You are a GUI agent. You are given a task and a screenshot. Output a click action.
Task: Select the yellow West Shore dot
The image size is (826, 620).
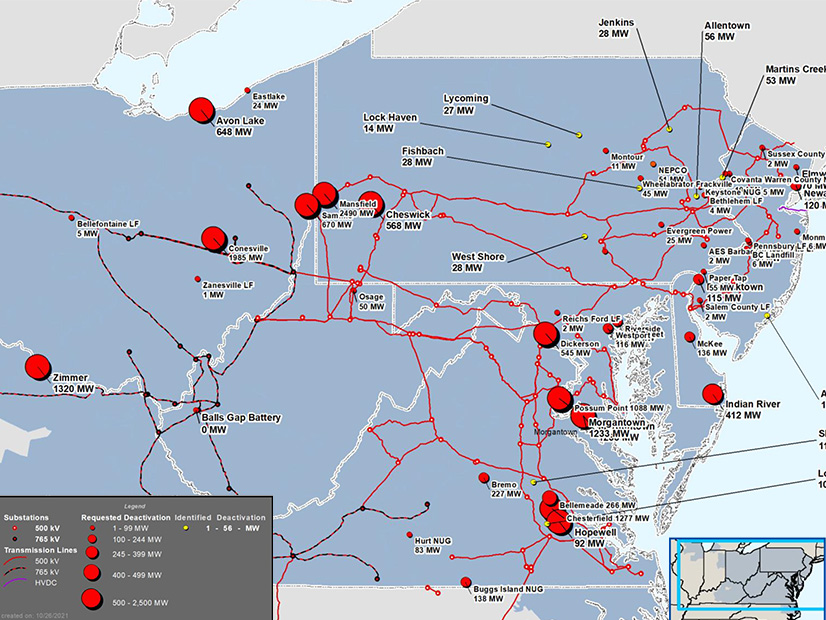coord(584,237)
